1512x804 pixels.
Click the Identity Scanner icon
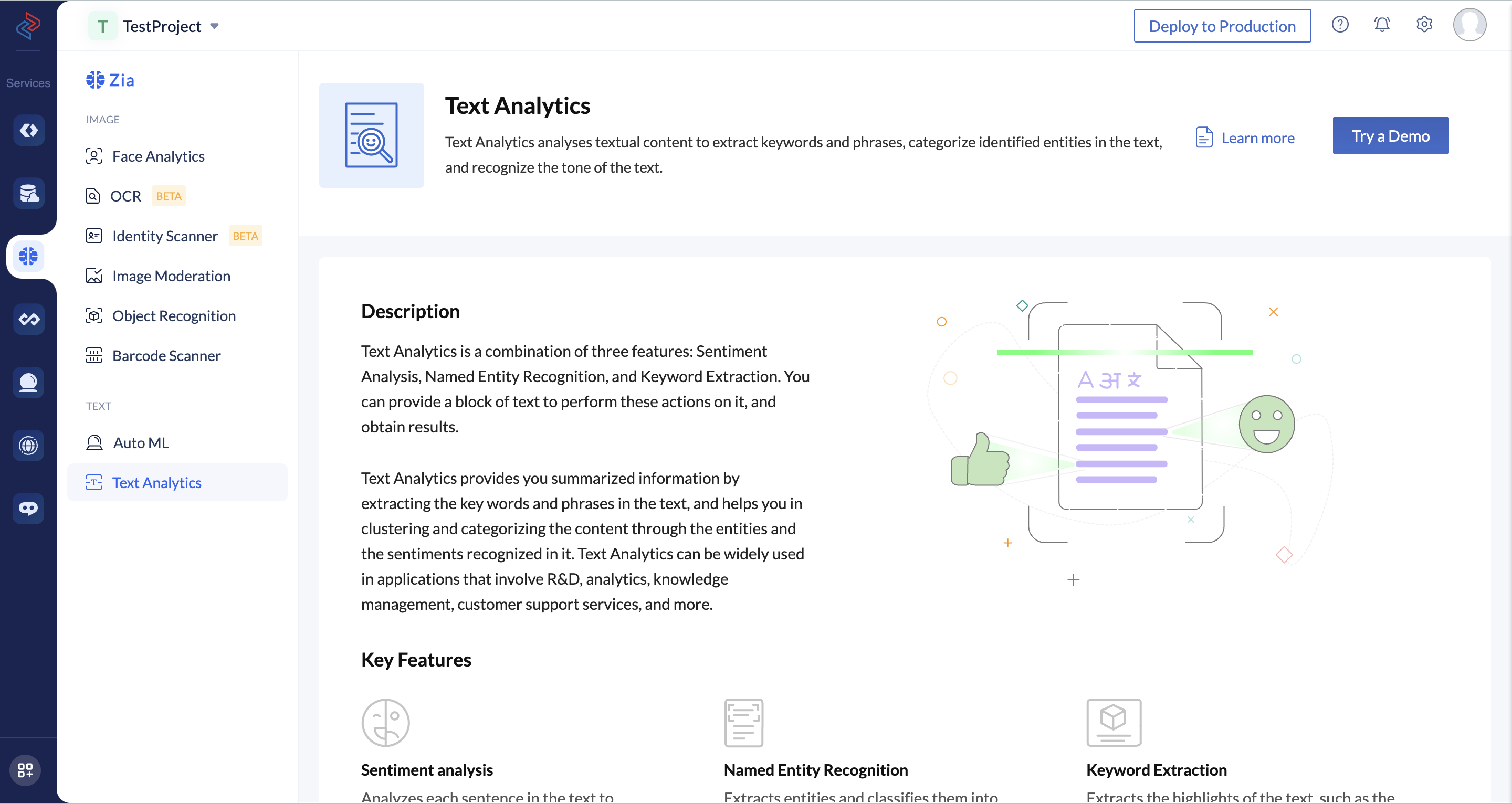94,235
